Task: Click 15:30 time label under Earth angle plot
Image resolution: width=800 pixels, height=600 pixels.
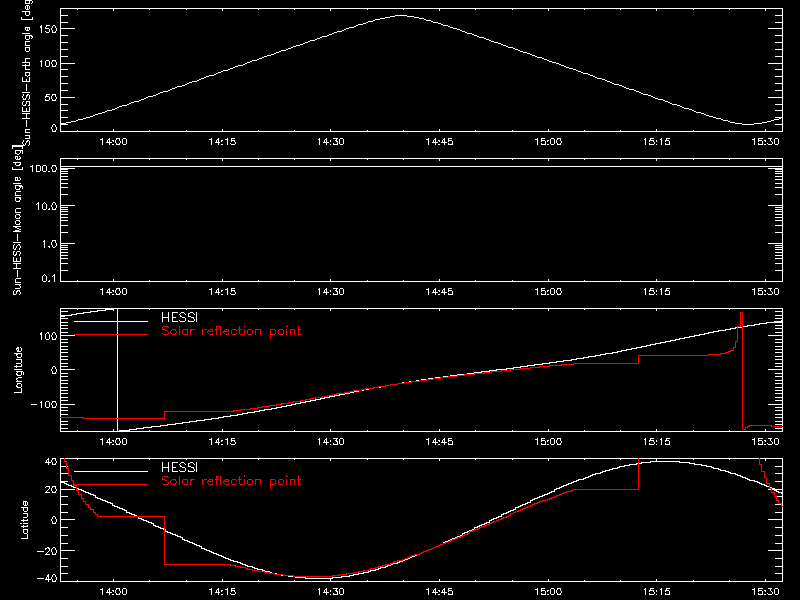Action: coord(765,141)
